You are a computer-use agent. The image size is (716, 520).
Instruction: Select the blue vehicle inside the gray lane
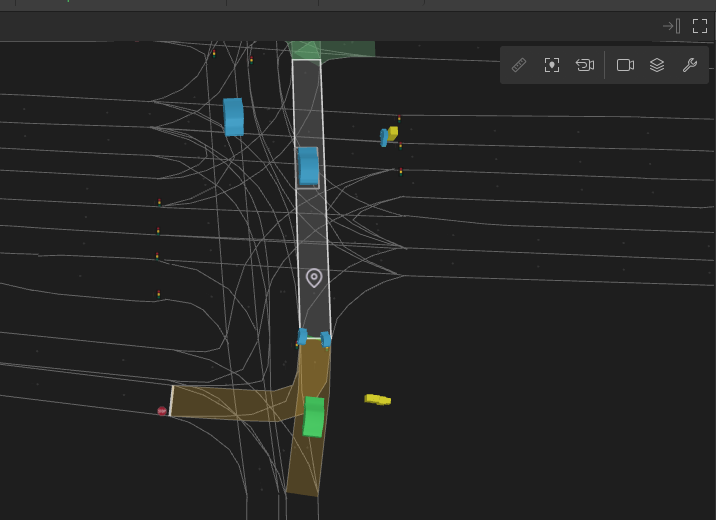308,165
